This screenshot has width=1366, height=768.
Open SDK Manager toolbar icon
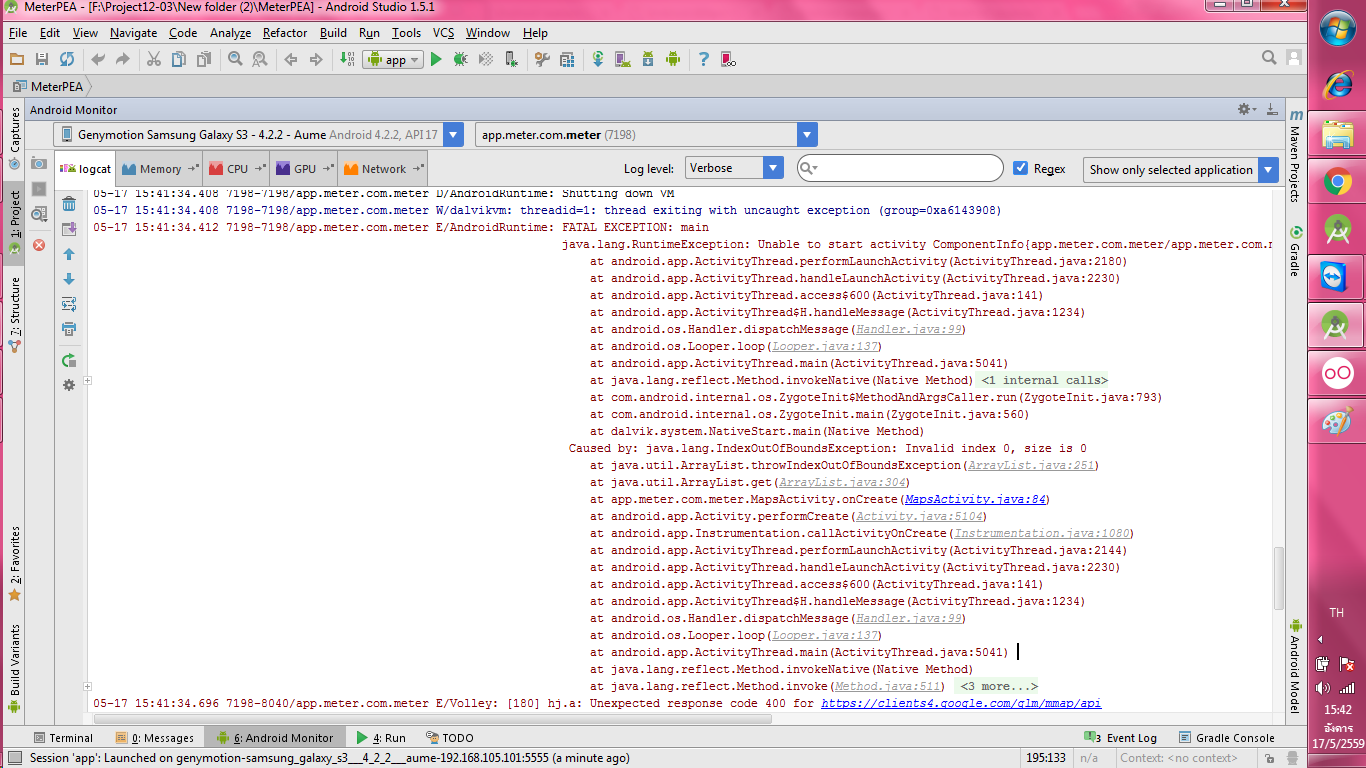[x=648, y=60]
